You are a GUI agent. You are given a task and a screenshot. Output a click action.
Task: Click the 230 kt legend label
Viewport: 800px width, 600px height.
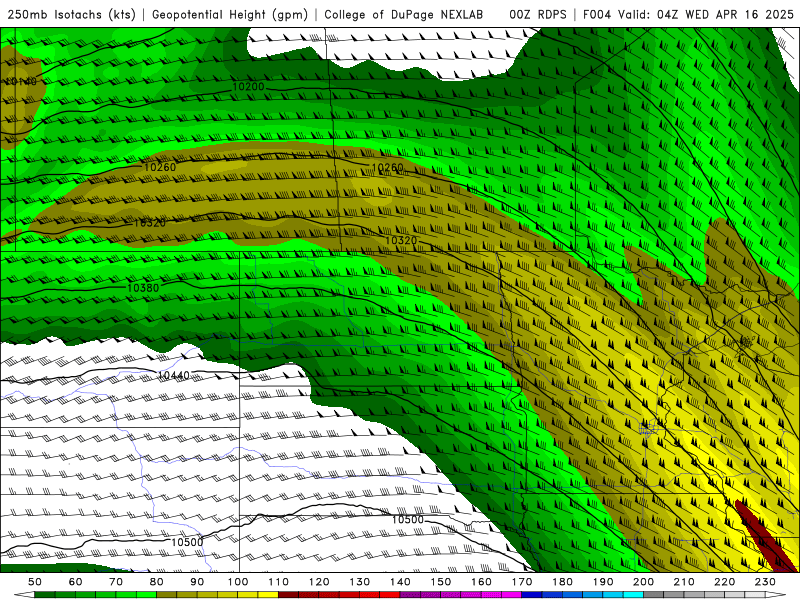click(x=765, y=582)
